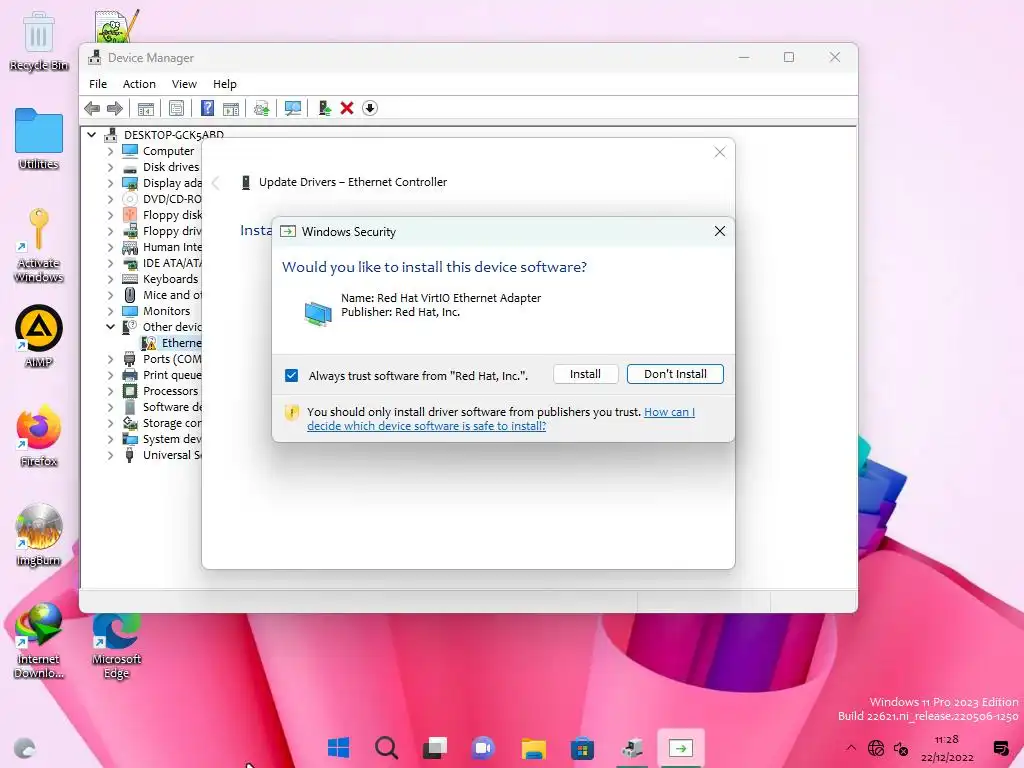Viewport: 1024px width, 768px height.
Task: Open notification center icon in tray
Action: click(x=1000, y=748)
